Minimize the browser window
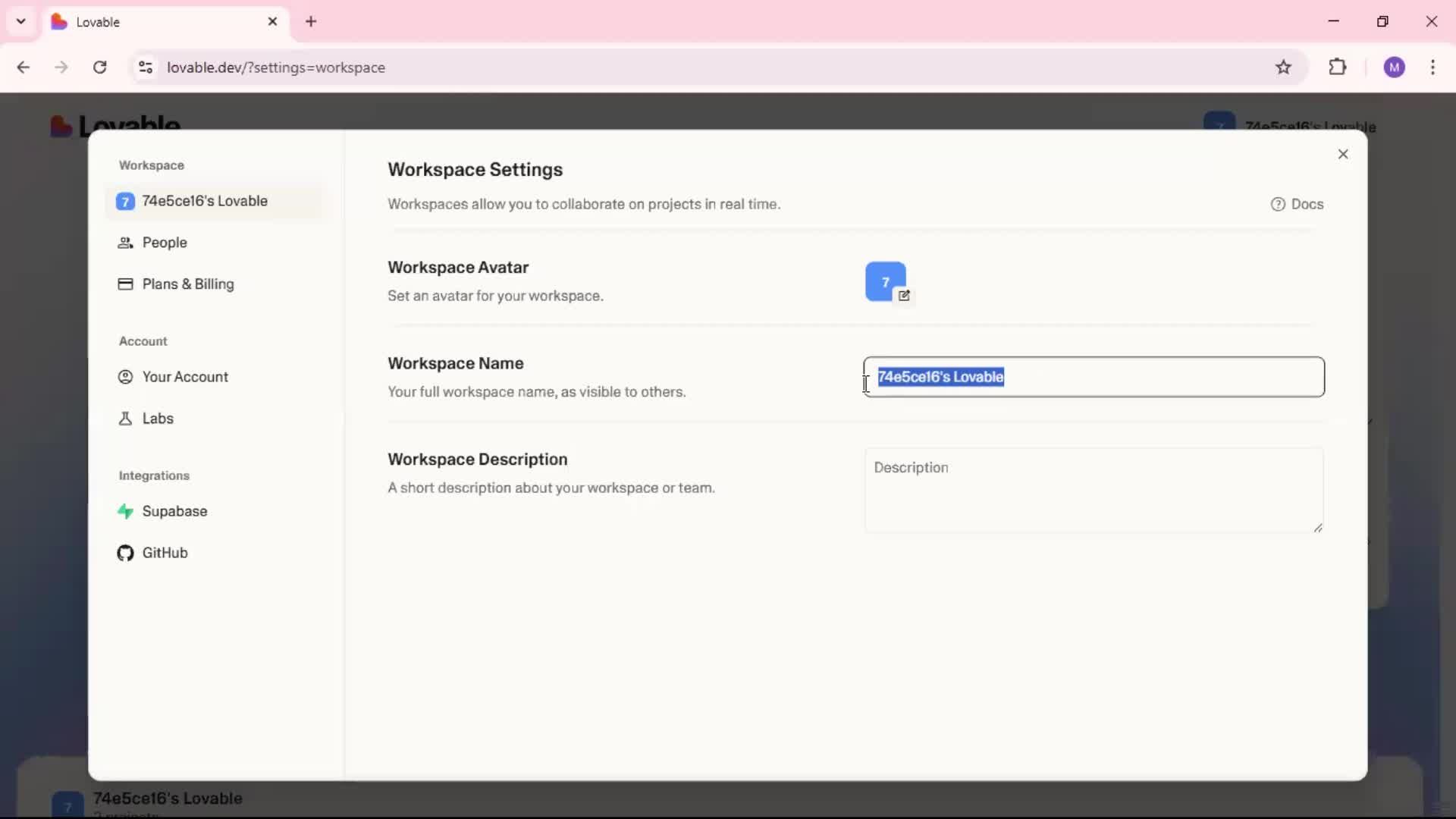This screenshot has width=1456, height=819. [x=1334, y=21]
